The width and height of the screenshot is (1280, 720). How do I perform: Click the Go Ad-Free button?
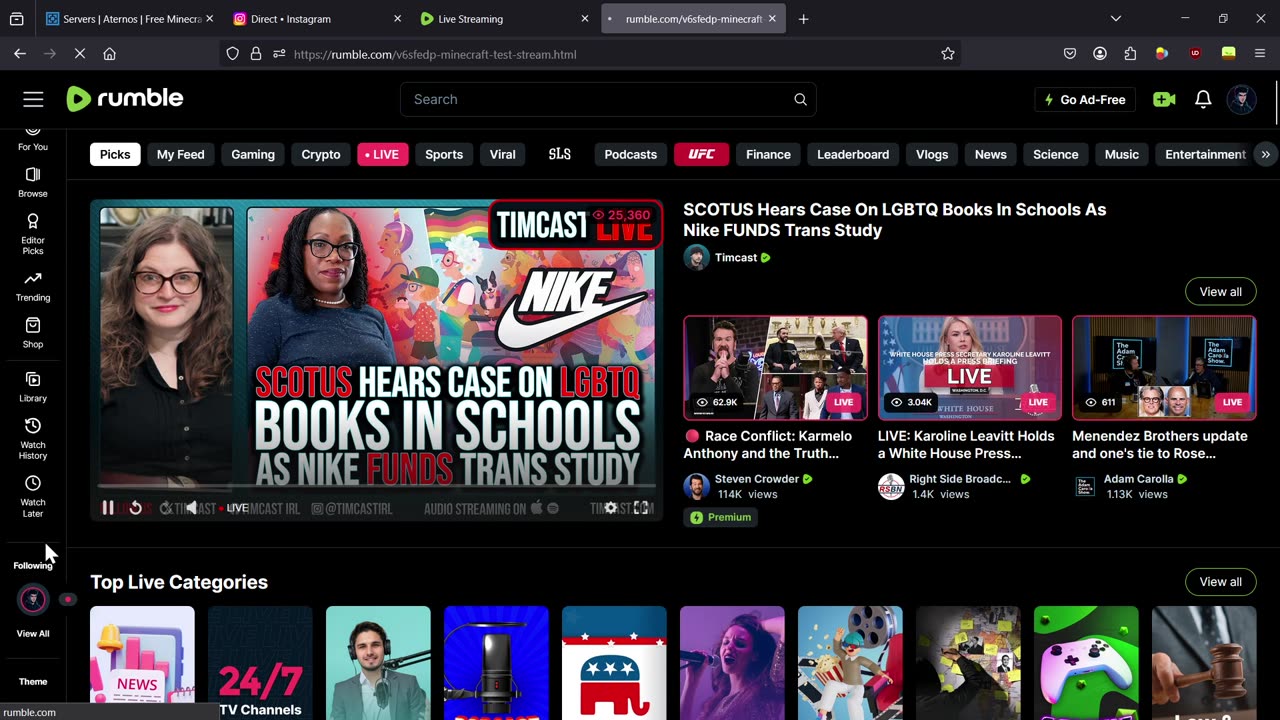(1084, 99)
